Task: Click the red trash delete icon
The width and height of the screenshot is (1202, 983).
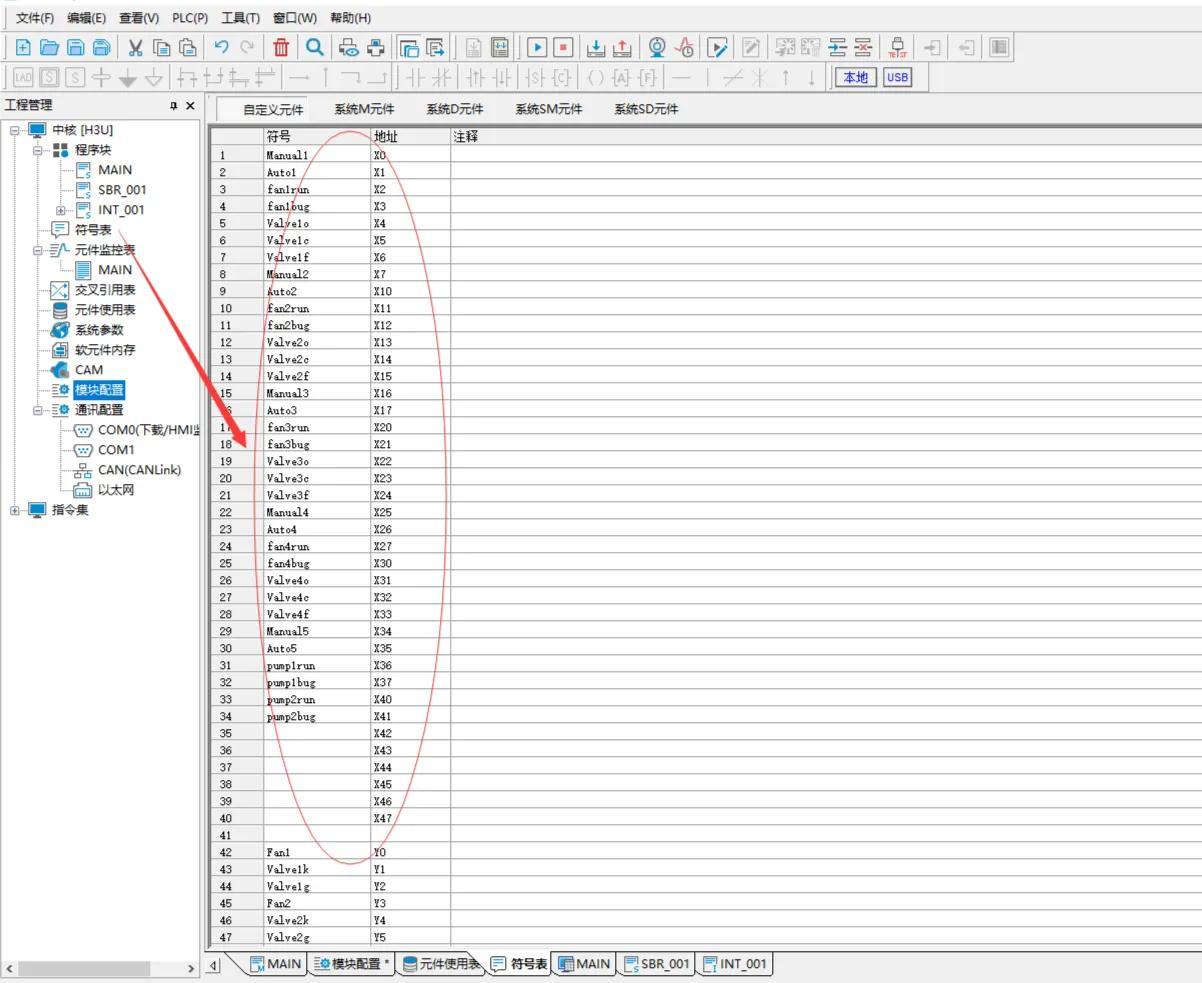Action: 282,47
